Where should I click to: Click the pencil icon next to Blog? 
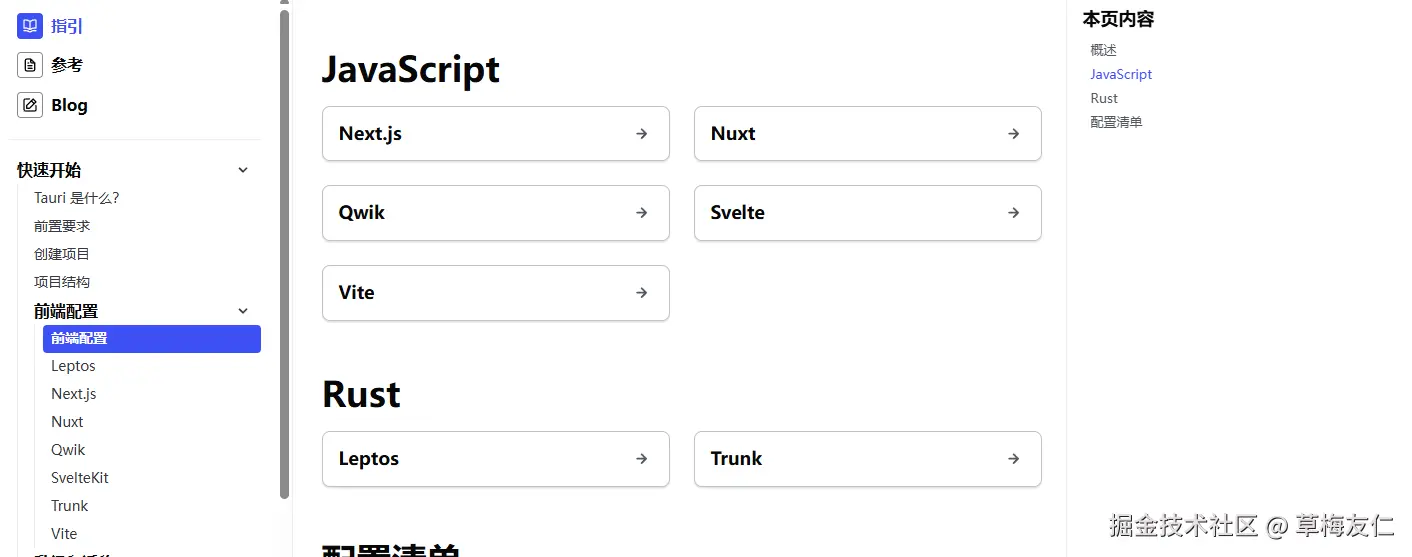tap(30, 105)
